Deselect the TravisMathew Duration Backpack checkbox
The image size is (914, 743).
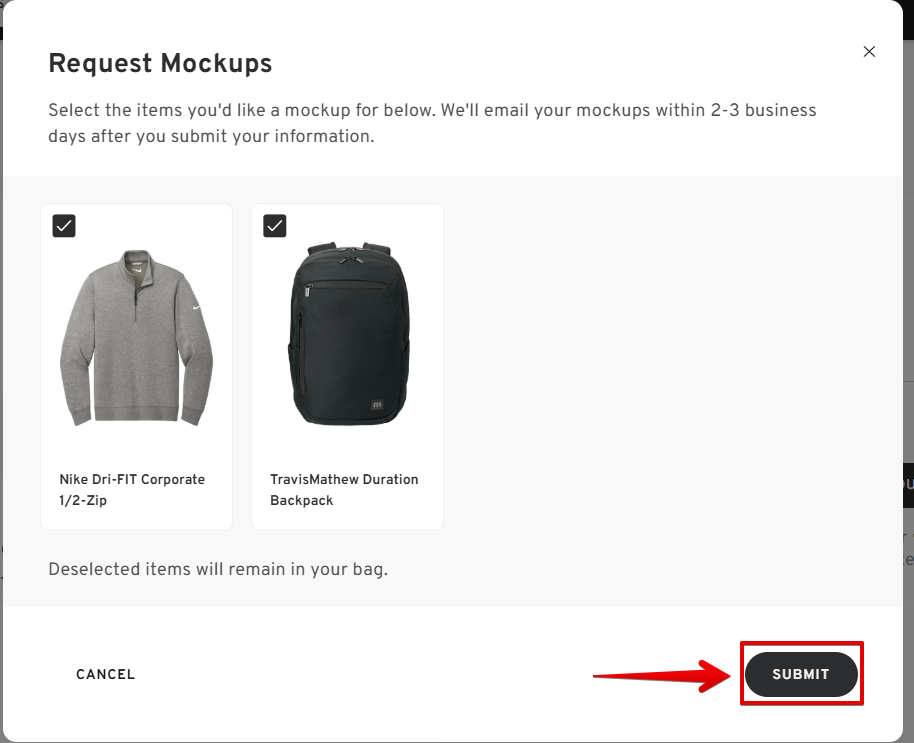tap(275, 226)
